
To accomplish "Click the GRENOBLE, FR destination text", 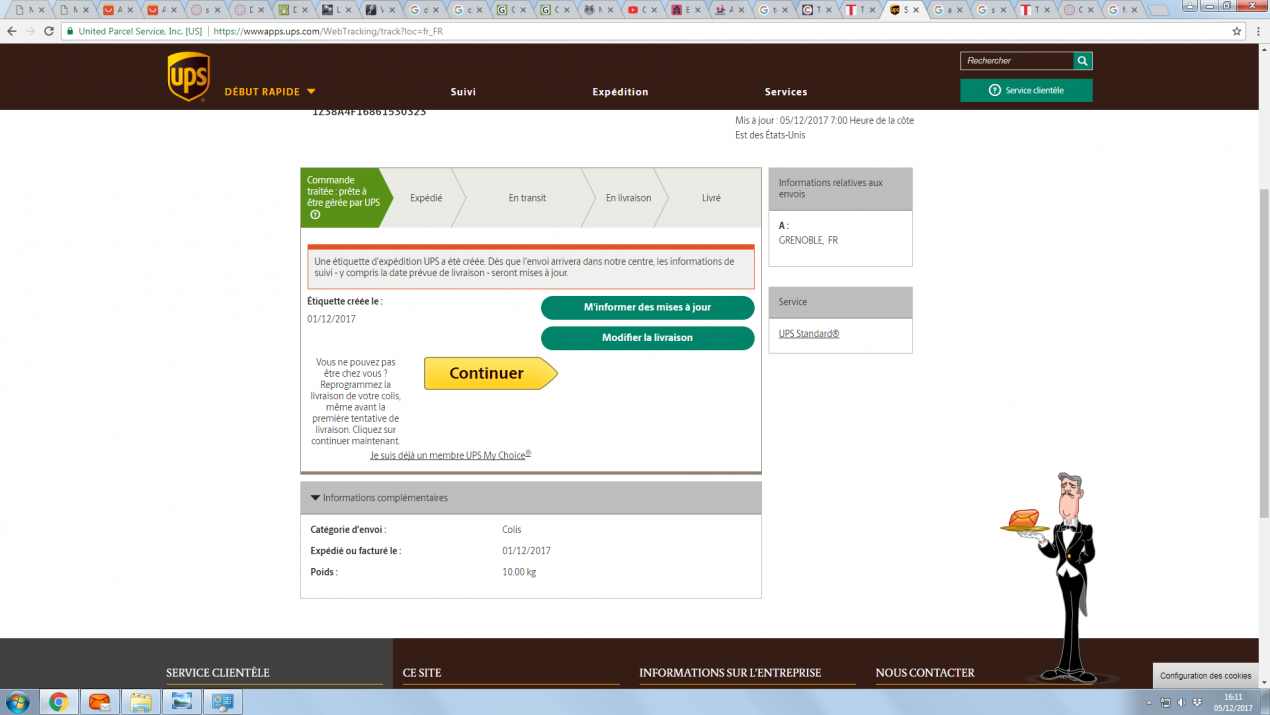I will [808, 241].
